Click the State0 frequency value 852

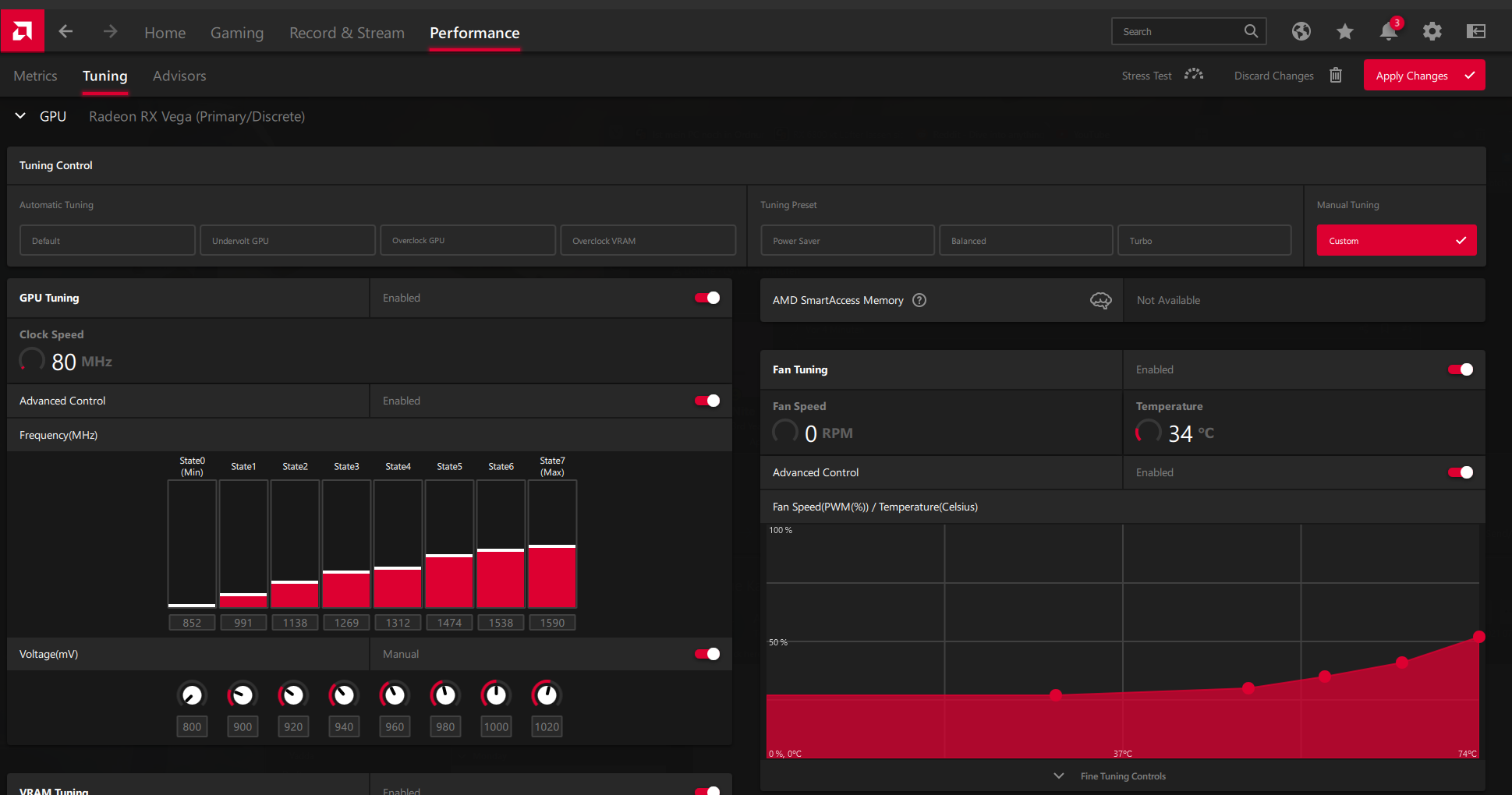[x=192, y=623]
